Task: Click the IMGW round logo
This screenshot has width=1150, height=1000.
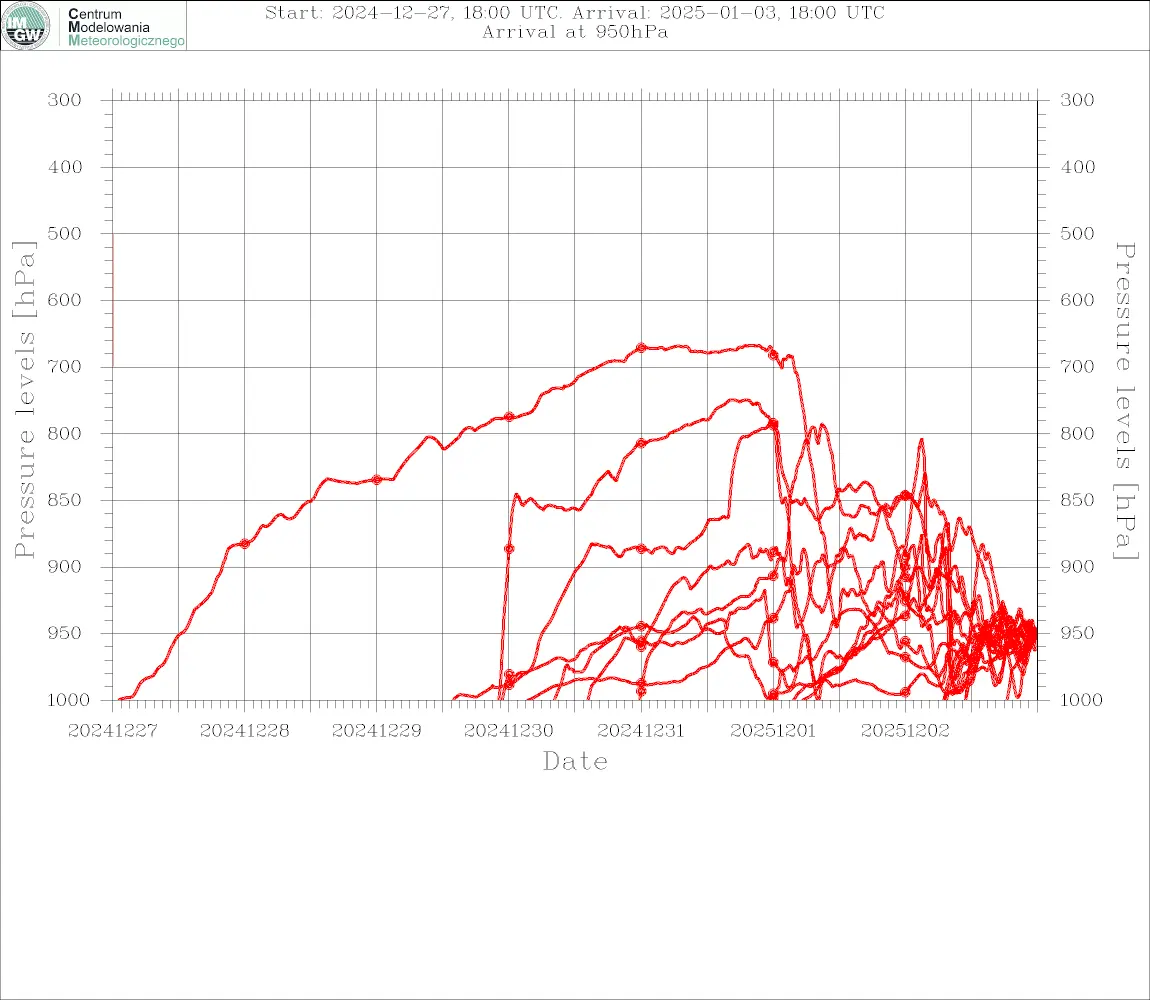Action: tap(26, 26)
